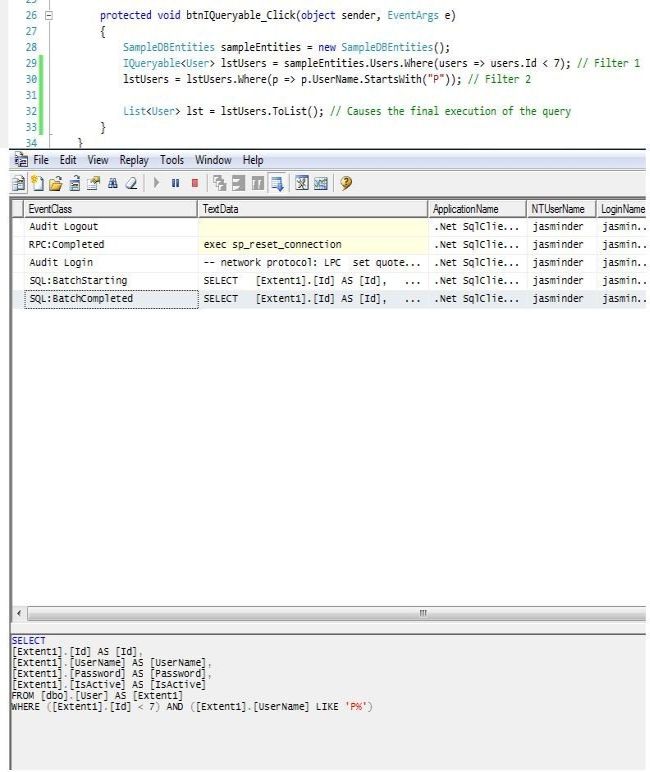Click the NTUserName column header

561,209
